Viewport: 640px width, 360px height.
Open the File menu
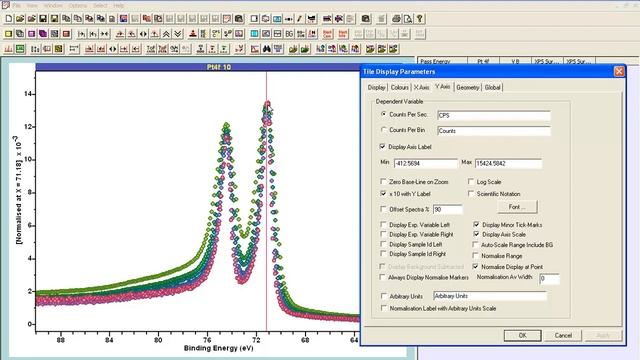(17, 6)
